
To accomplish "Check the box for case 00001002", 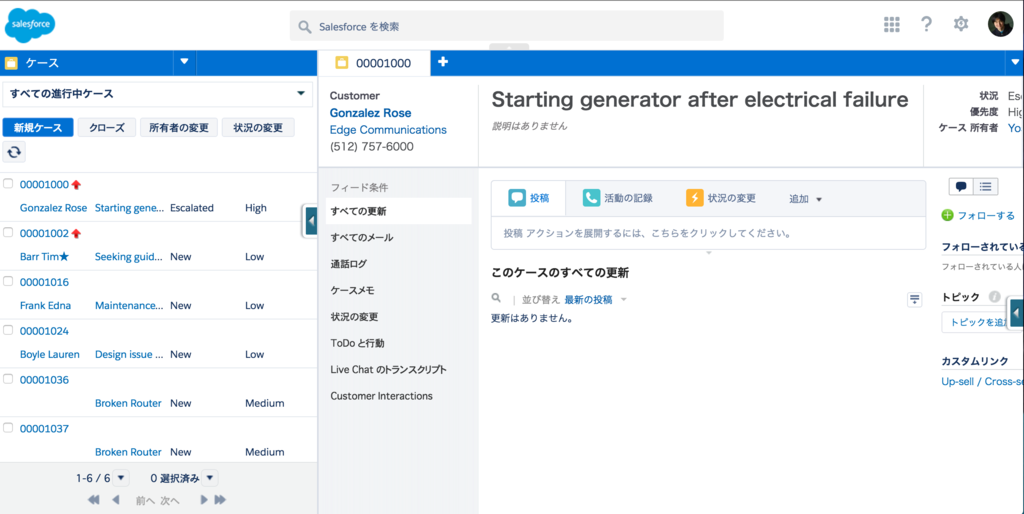I will coord(8,232).
